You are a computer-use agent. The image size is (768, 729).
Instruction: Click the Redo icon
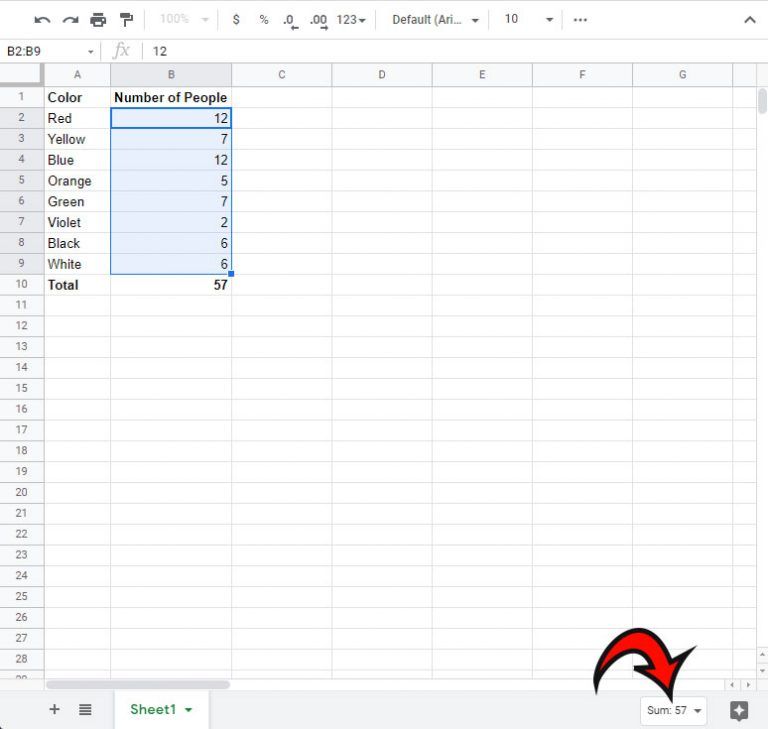pos(71,20)
